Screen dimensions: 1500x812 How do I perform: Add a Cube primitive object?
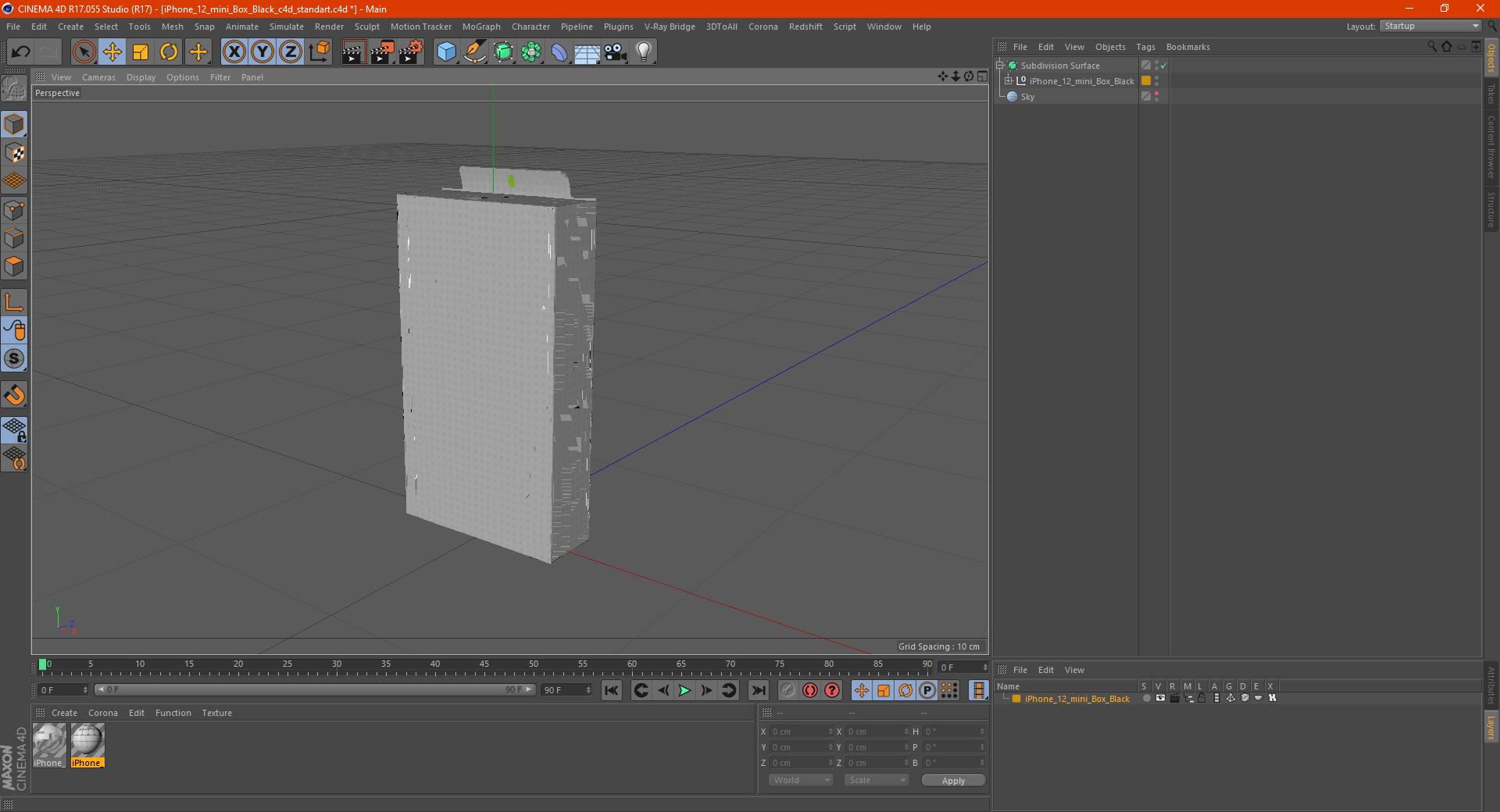coord(446,52)
